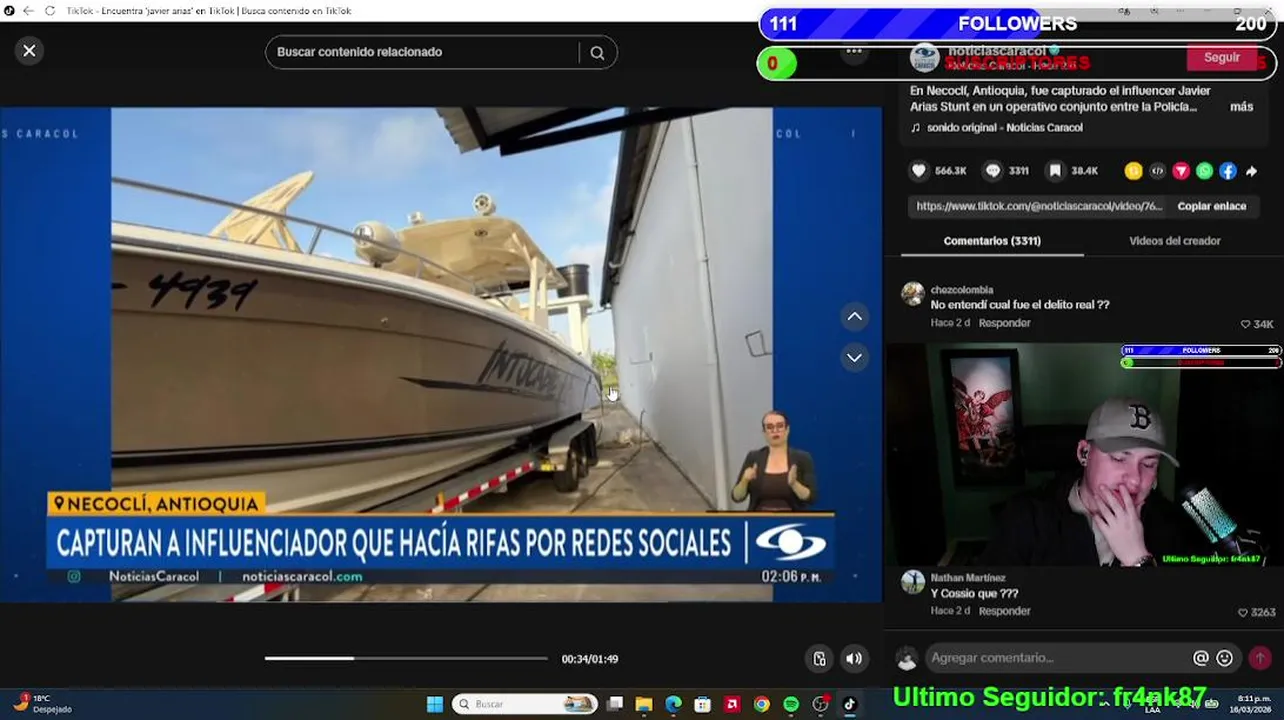
Task: Click the search magnifier icon
Action: point(597,53)
